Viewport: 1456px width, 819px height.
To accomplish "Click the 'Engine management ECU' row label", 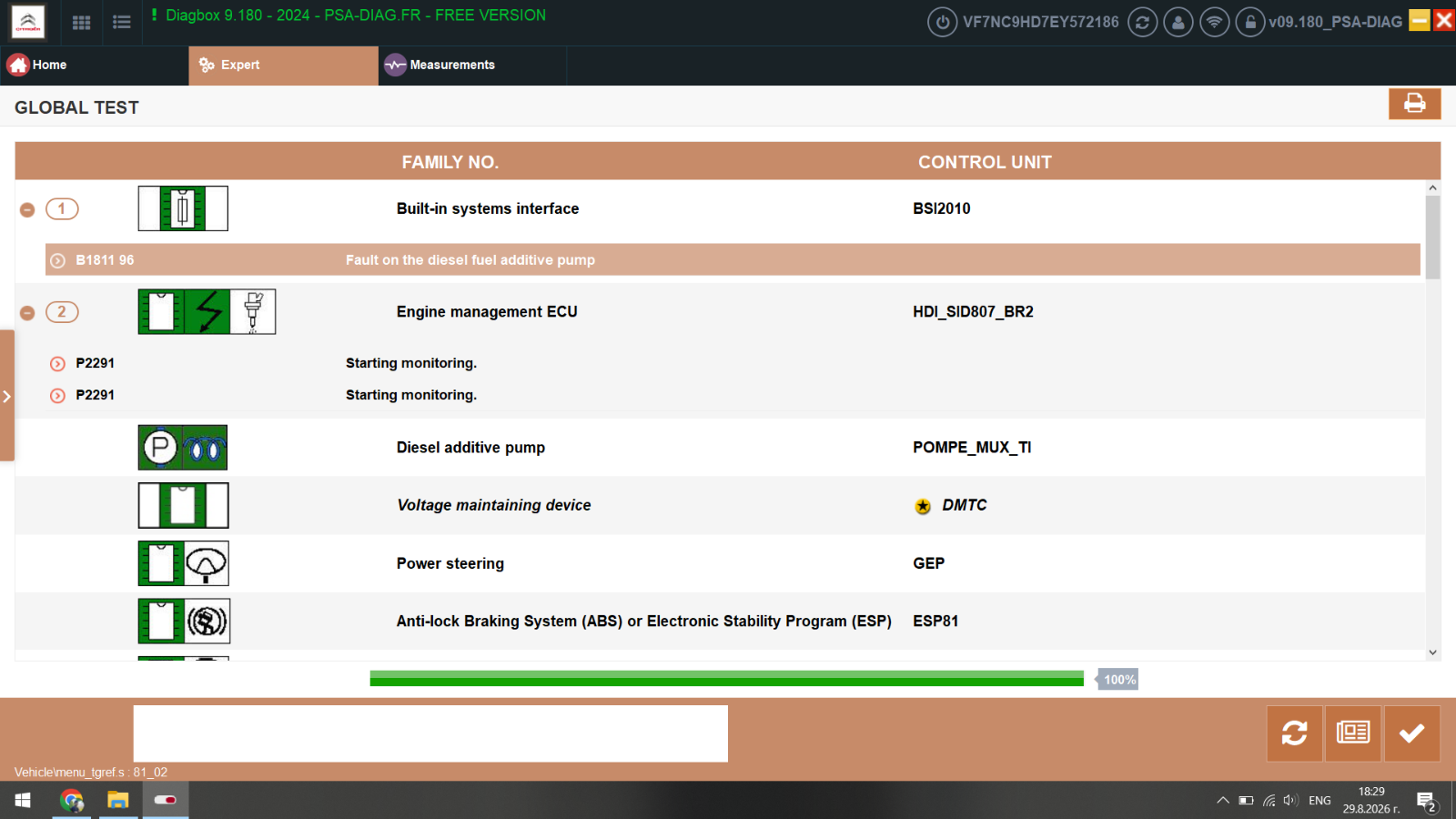I will tap(487, 311).
